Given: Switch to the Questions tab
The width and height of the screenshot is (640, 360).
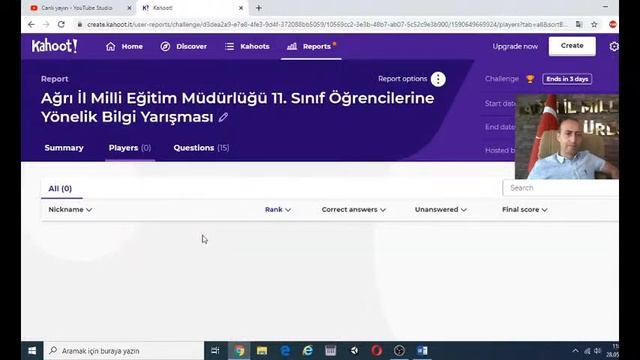Looking at the screenshot, I should click(201, 148).
